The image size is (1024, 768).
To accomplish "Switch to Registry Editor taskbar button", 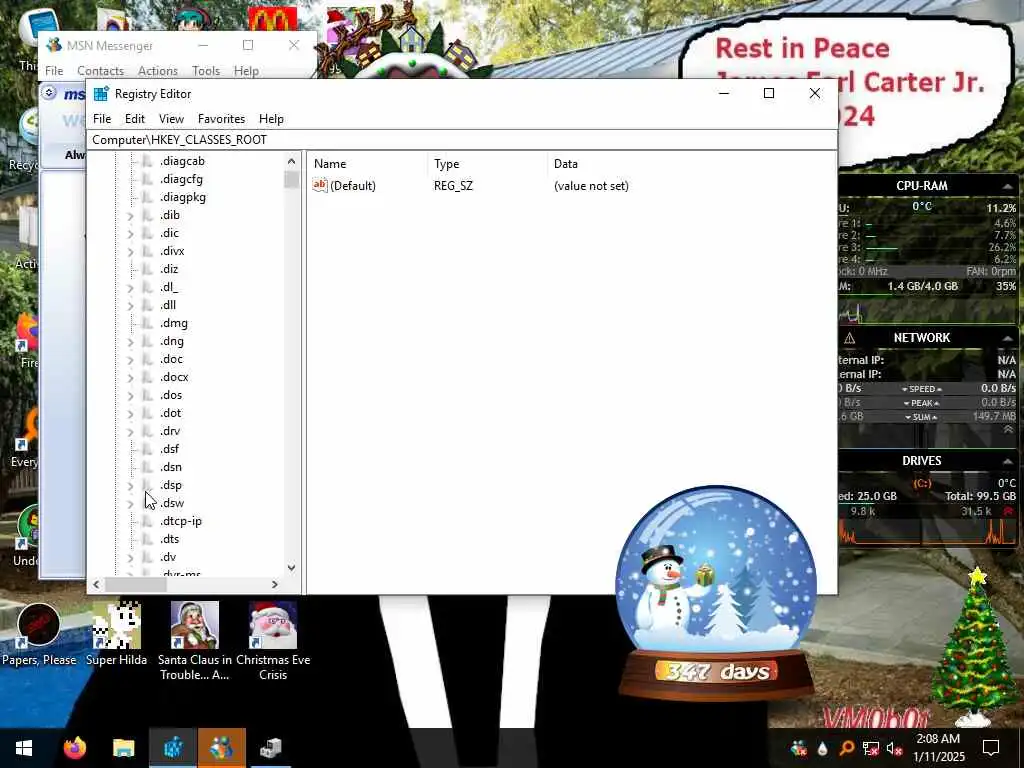I will (173, 748).
